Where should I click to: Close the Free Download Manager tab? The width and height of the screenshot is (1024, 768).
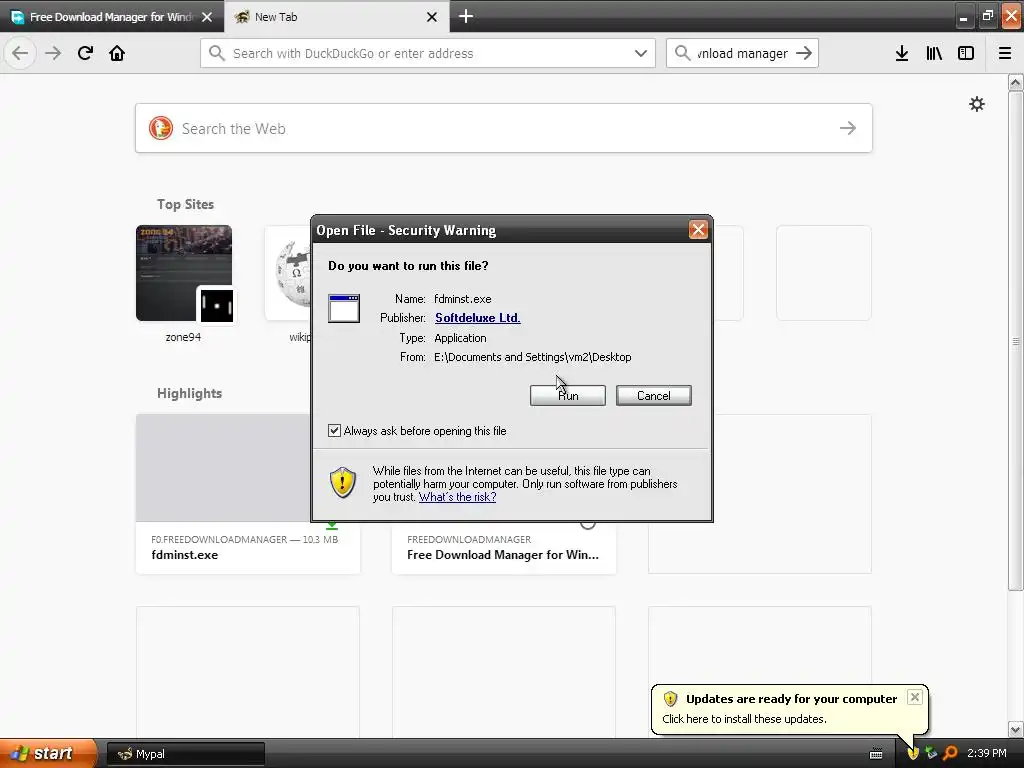point(207,17)
